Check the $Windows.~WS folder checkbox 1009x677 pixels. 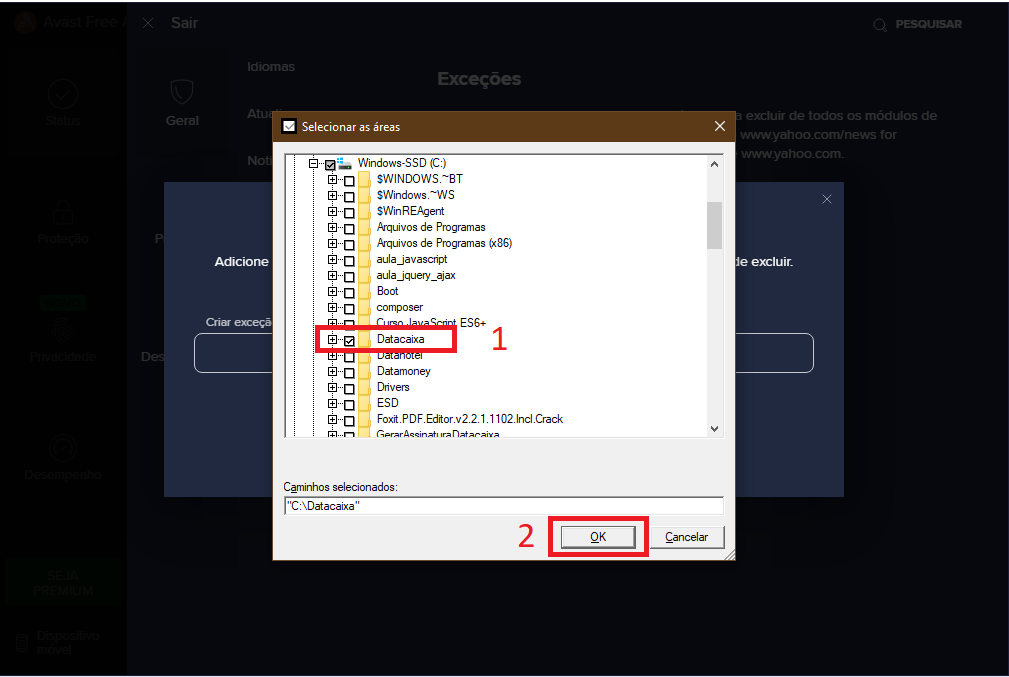click(x=349, y=197)
